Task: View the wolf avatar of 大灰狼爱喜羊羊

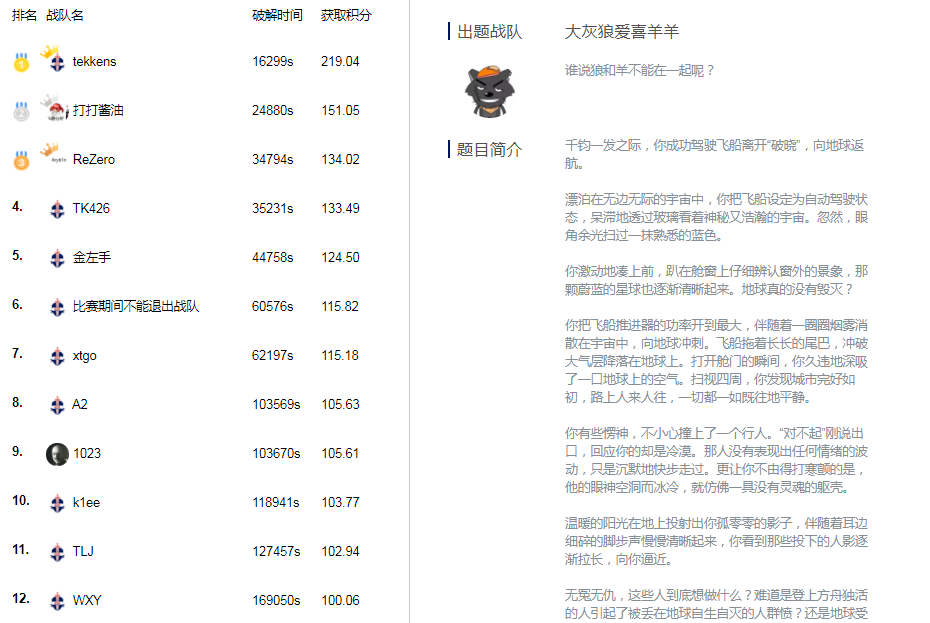Action: 489,91
